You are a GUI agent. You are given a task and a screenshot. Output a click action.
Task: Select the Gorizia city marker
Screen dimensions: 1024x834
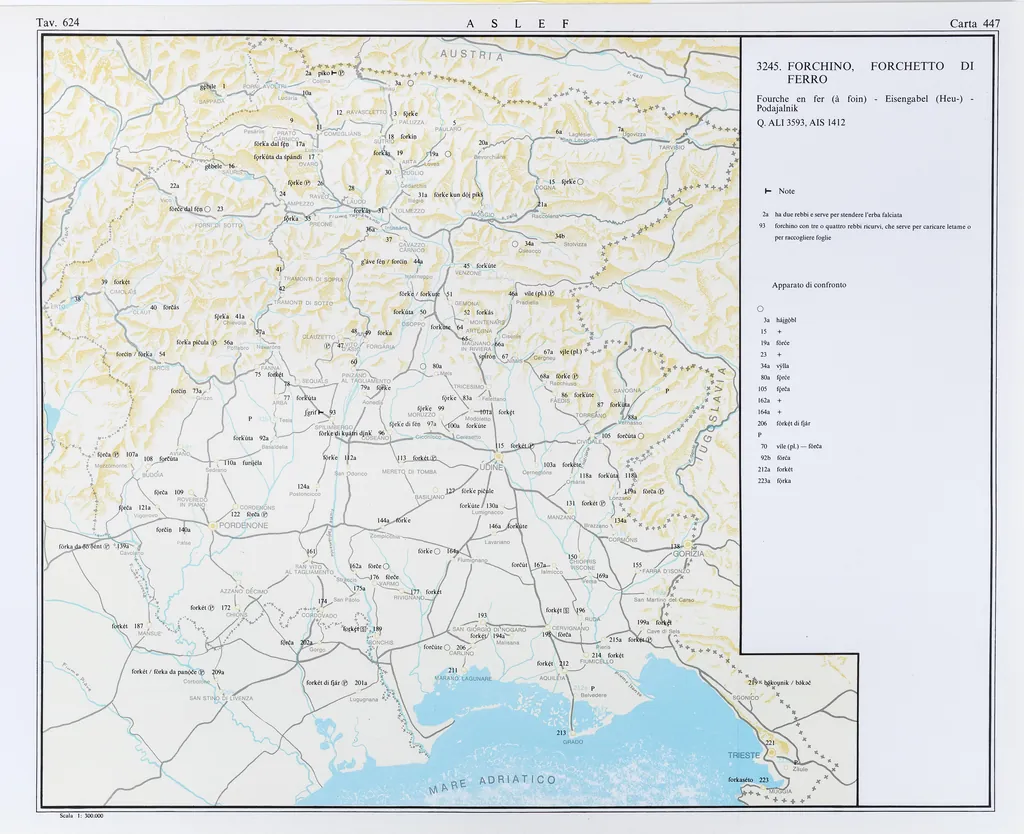[689, 546]
